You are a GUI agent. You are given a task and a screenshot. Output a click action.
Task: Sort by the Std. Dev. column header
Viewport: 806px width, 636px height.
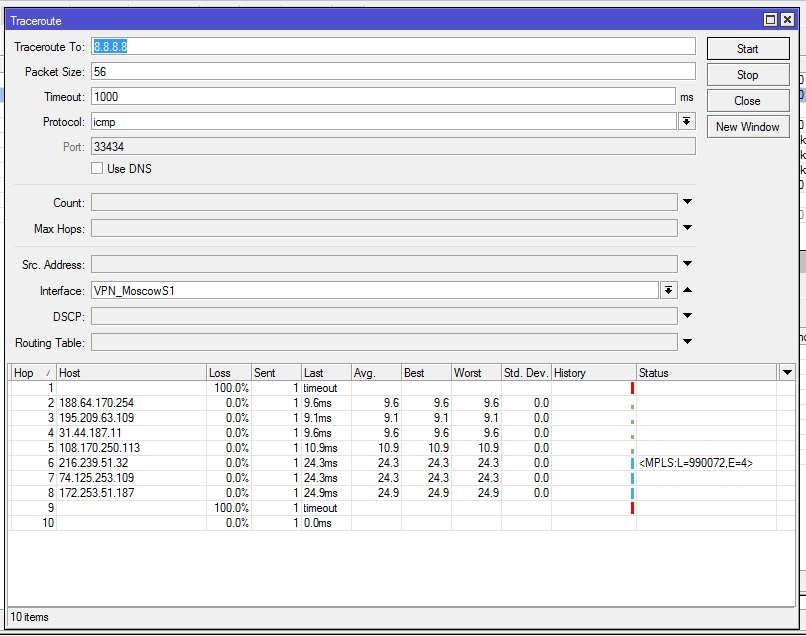coord(526,373)
